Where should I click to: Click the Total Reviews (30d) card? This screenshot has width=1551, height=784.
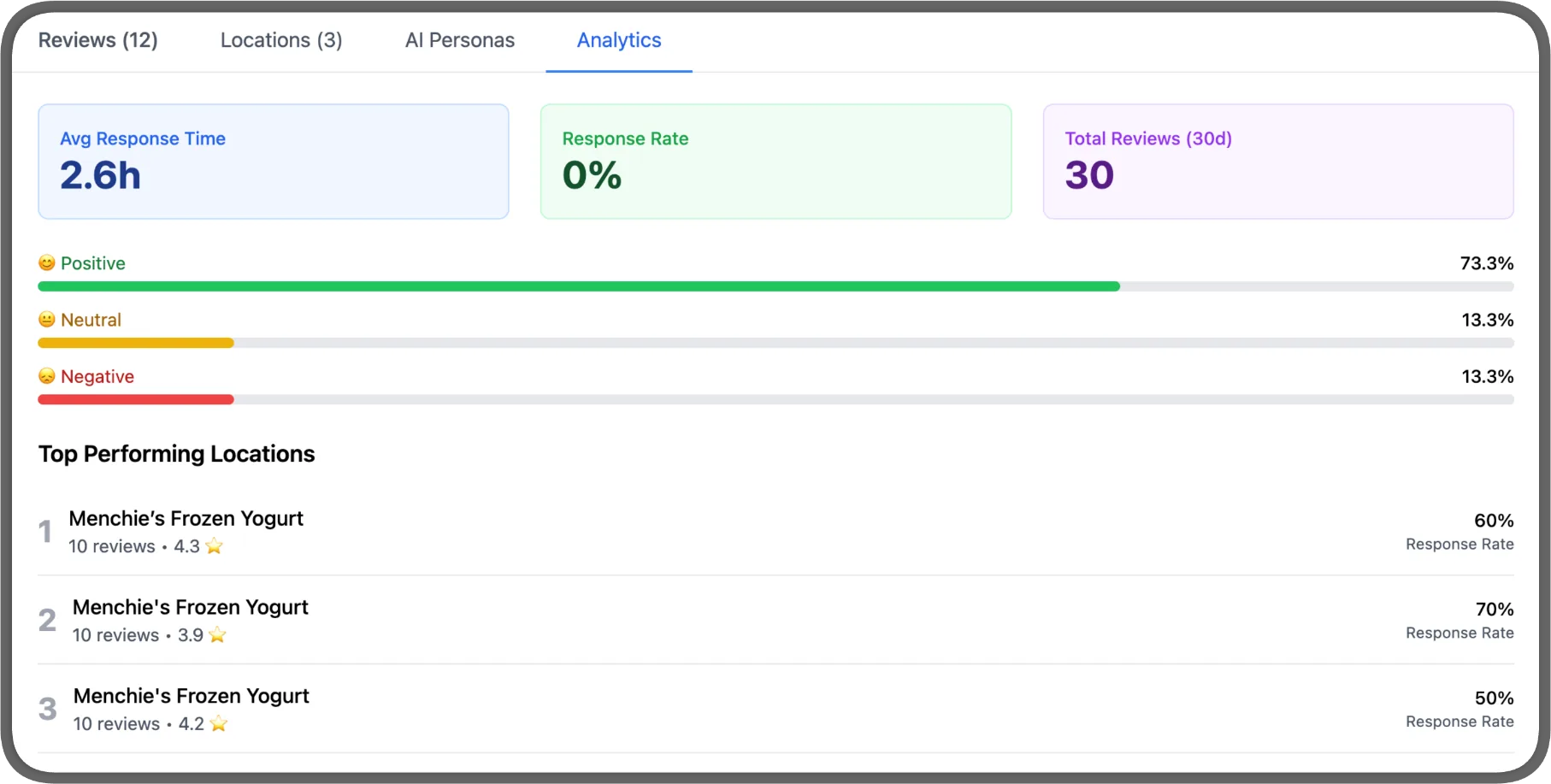pyautogui.click(x=1278, y=162)
